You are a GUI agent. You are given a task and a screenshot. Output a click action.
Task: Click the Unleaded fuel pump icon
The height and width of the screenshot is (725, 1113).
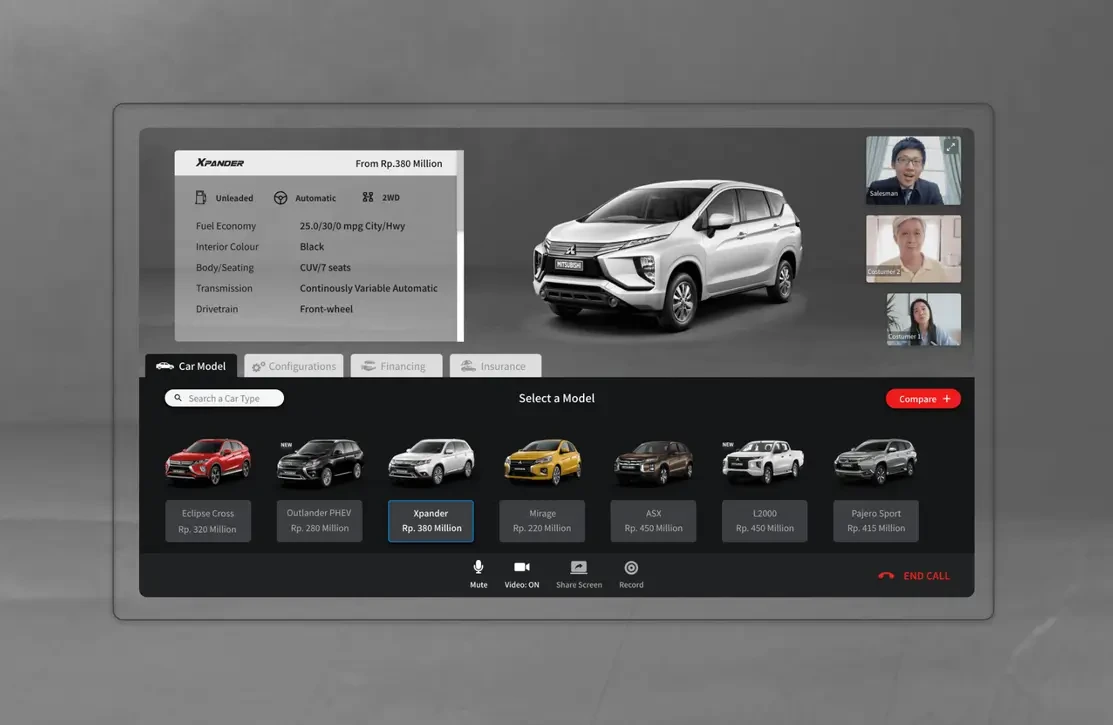[201, 197]
